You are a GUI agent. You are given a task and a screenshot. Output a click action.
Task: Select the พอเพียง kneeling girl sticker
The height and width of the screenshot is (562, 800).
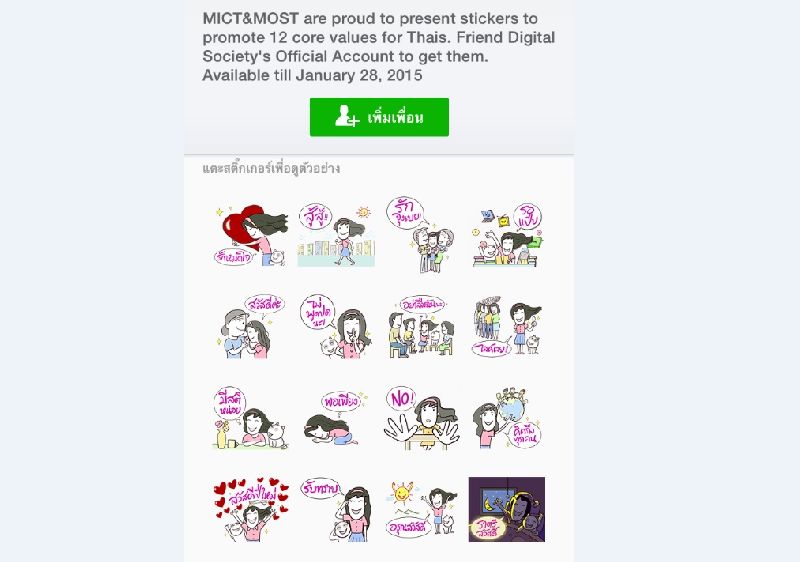click(336, 418)
